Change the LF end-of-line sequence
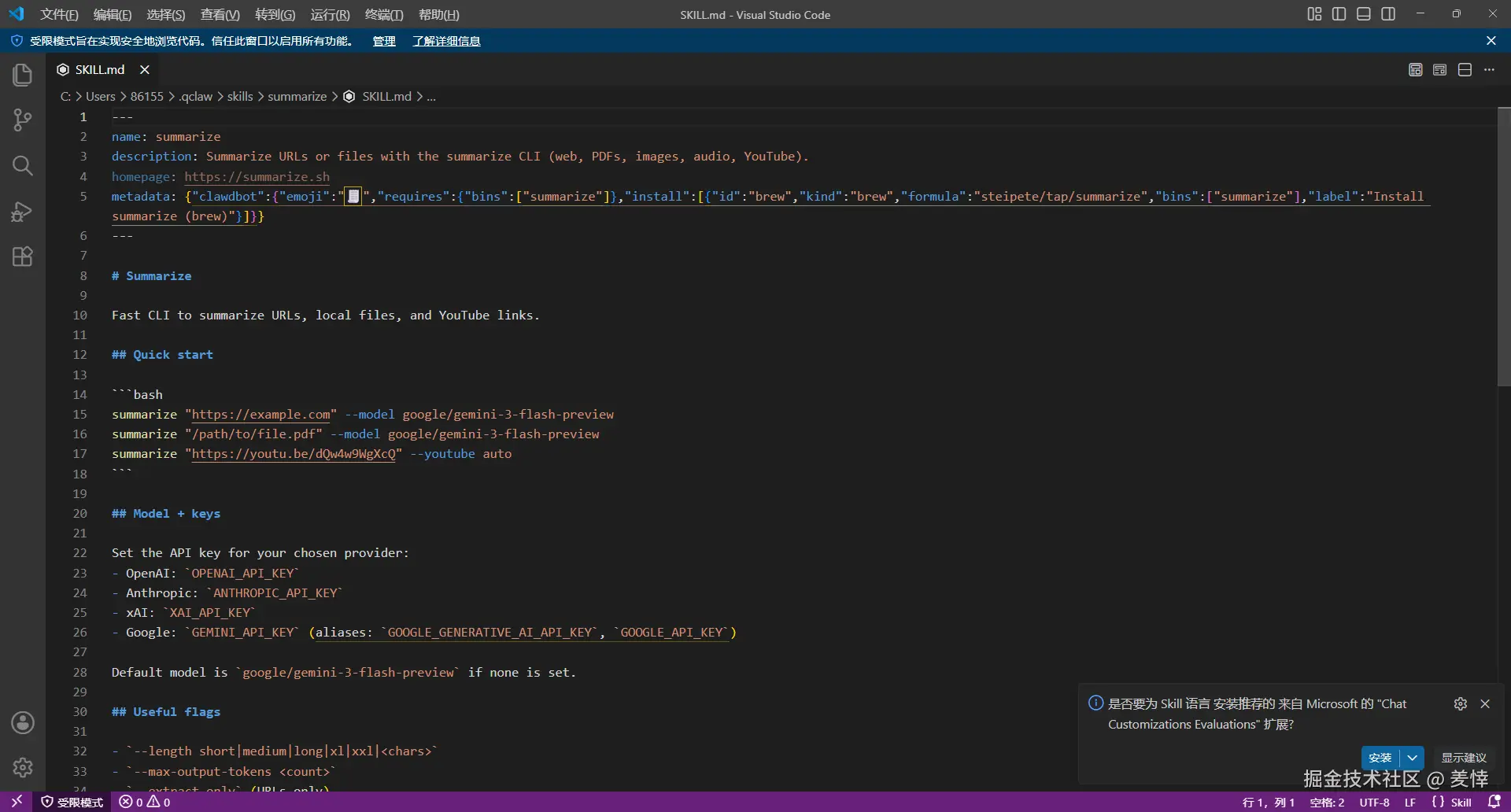1511x812 pixels. pos(1410,802)
